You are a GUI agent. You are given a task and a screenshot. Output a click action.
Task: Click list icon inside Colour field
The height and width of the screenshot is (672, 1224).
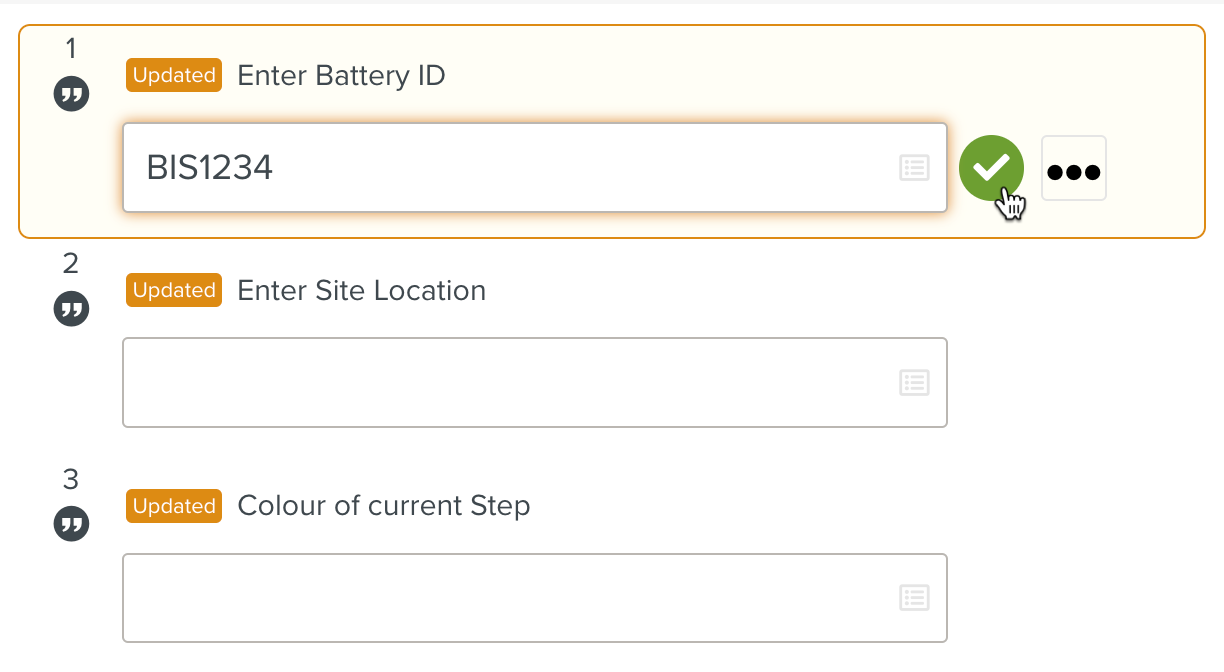click(x=914, y=598)
